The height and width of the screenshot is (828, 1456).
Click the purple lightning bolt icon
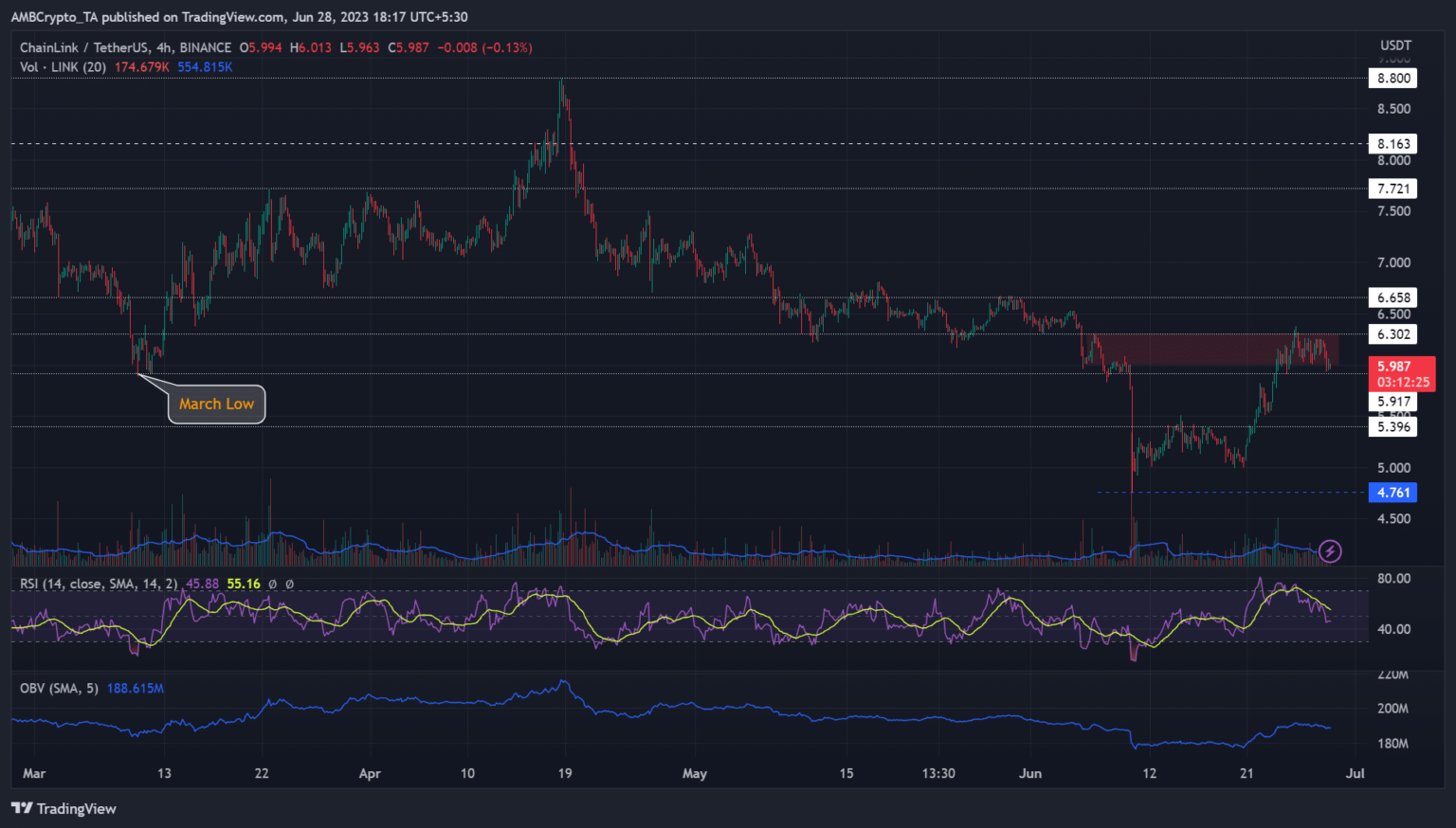[x=1330, y=550]
